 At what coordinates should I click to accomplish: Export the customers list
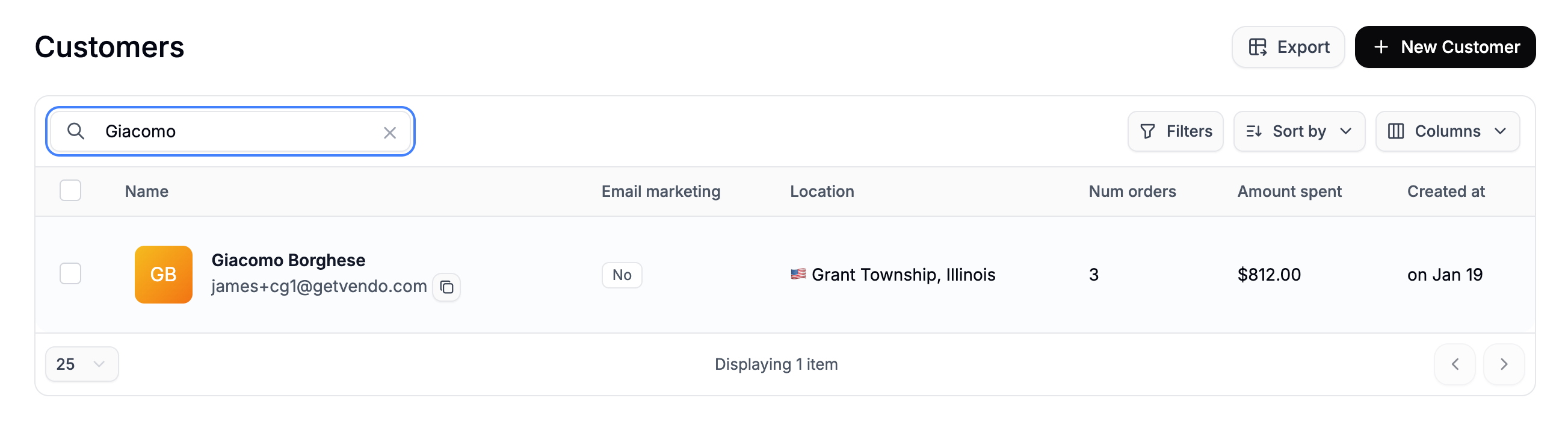pyautogui.click(x=1288, y=47)
